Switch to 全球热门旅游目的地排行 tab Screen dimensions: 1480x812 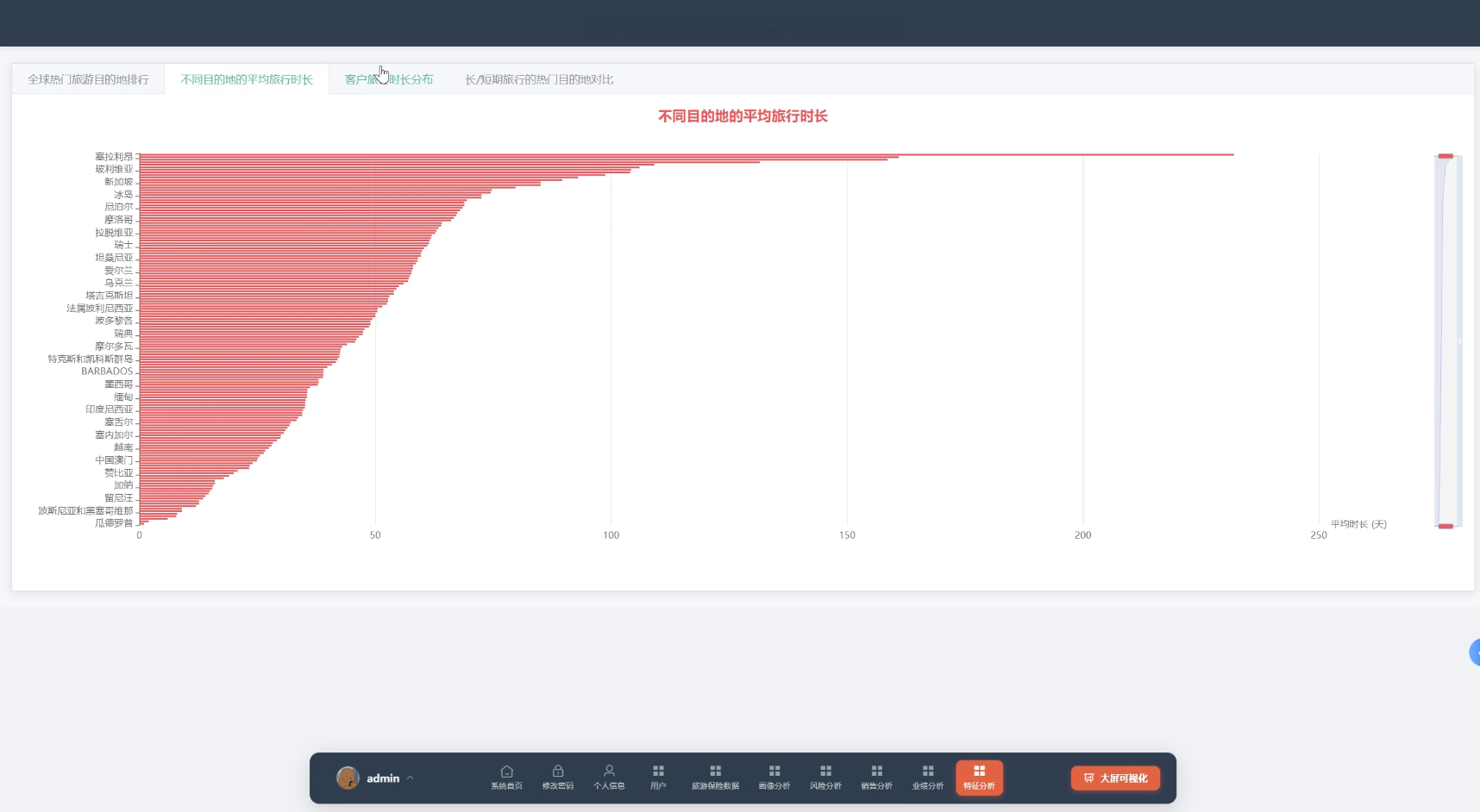click(x=88, y=79)
